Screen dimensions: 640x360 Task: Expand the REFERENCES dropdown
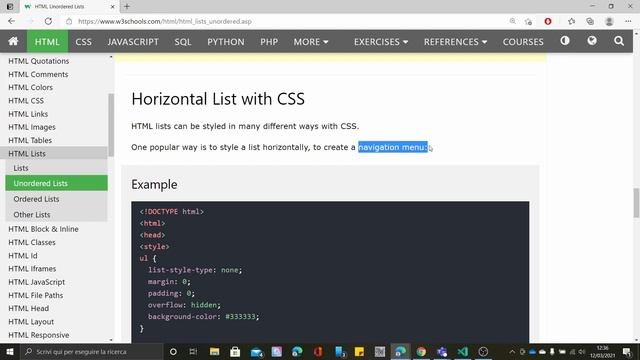point(455,42)
